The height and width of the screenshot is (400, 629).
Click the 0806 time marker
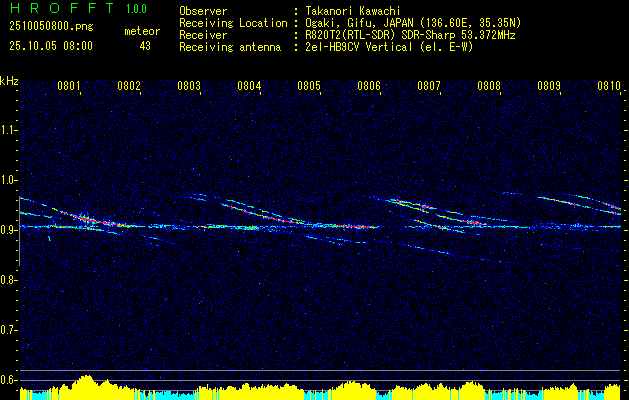pyautogui.click(x=369, y=86)
